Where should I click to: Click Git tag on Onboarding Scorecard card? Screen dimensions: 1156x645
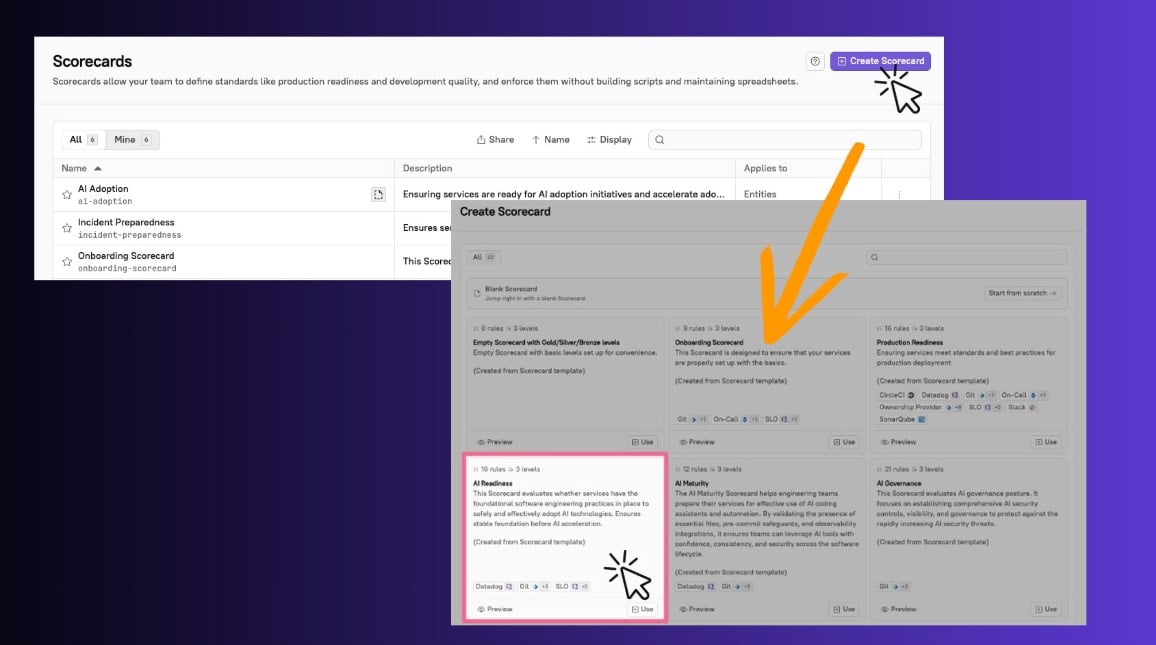point(692,419)
